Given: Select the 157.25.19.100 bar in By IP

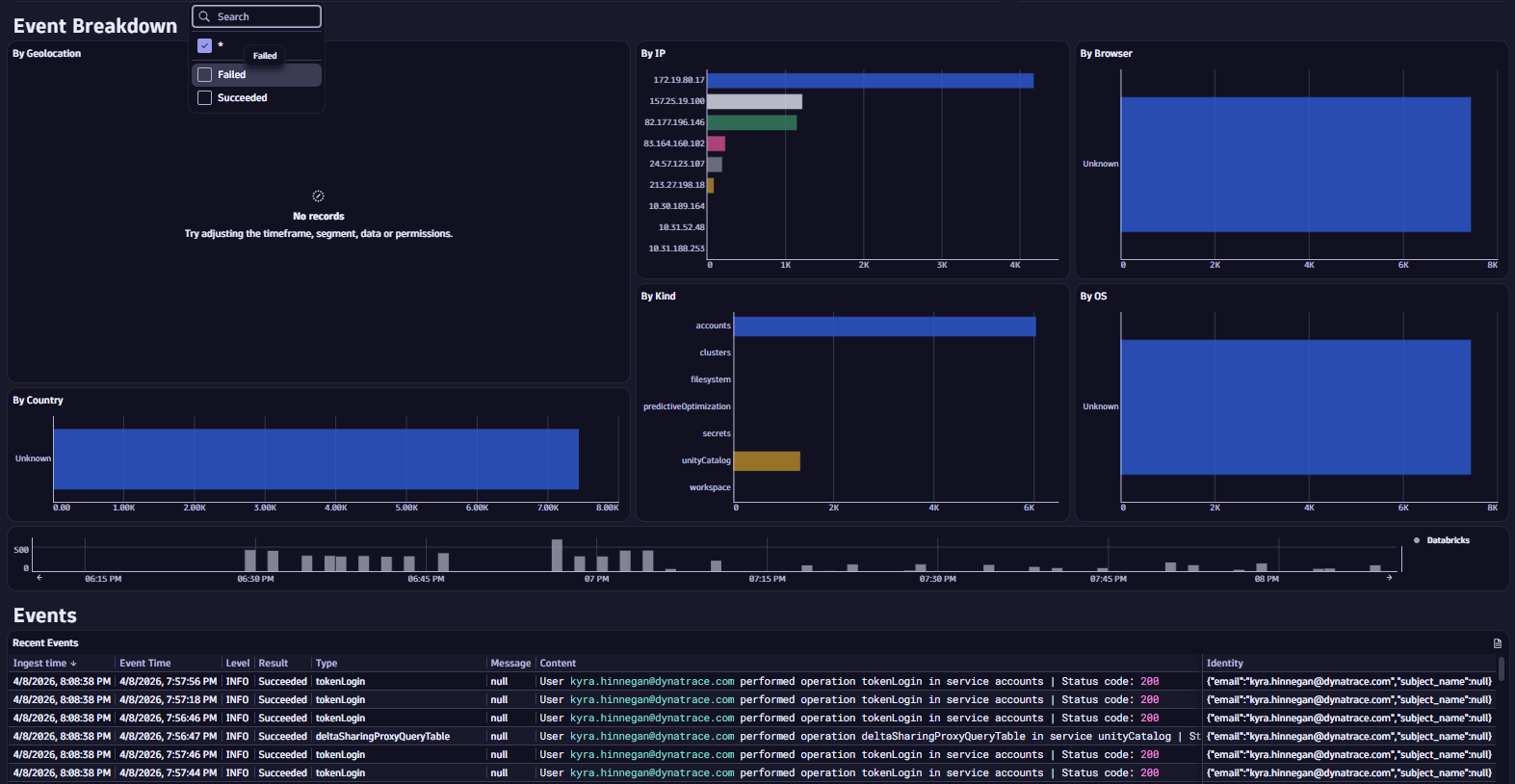Looking at the screenshot, I should (754, 101).
